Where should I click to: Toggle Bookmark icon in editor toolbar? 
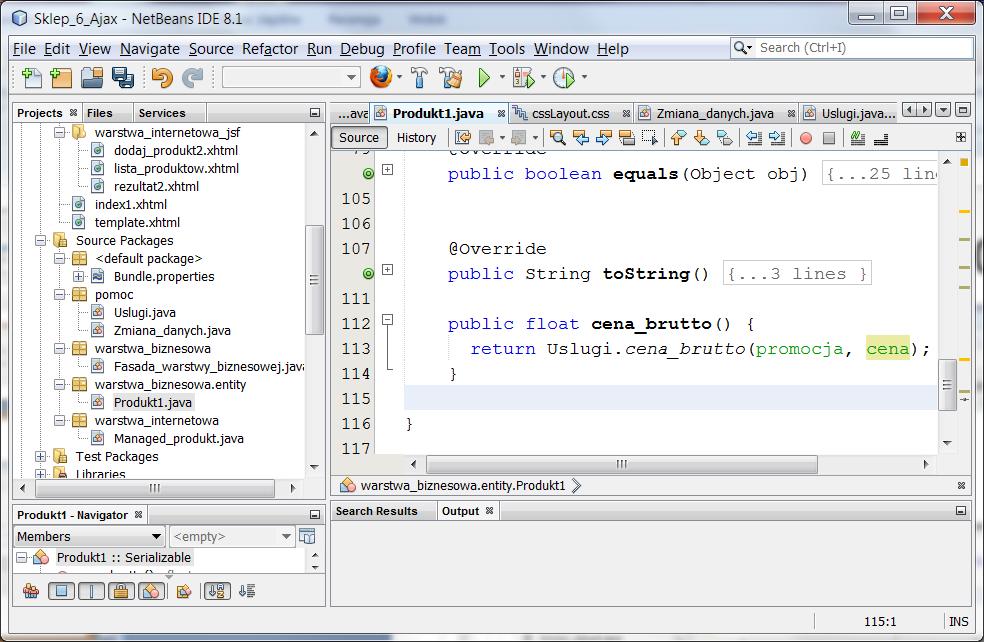(x=725, y=137)
